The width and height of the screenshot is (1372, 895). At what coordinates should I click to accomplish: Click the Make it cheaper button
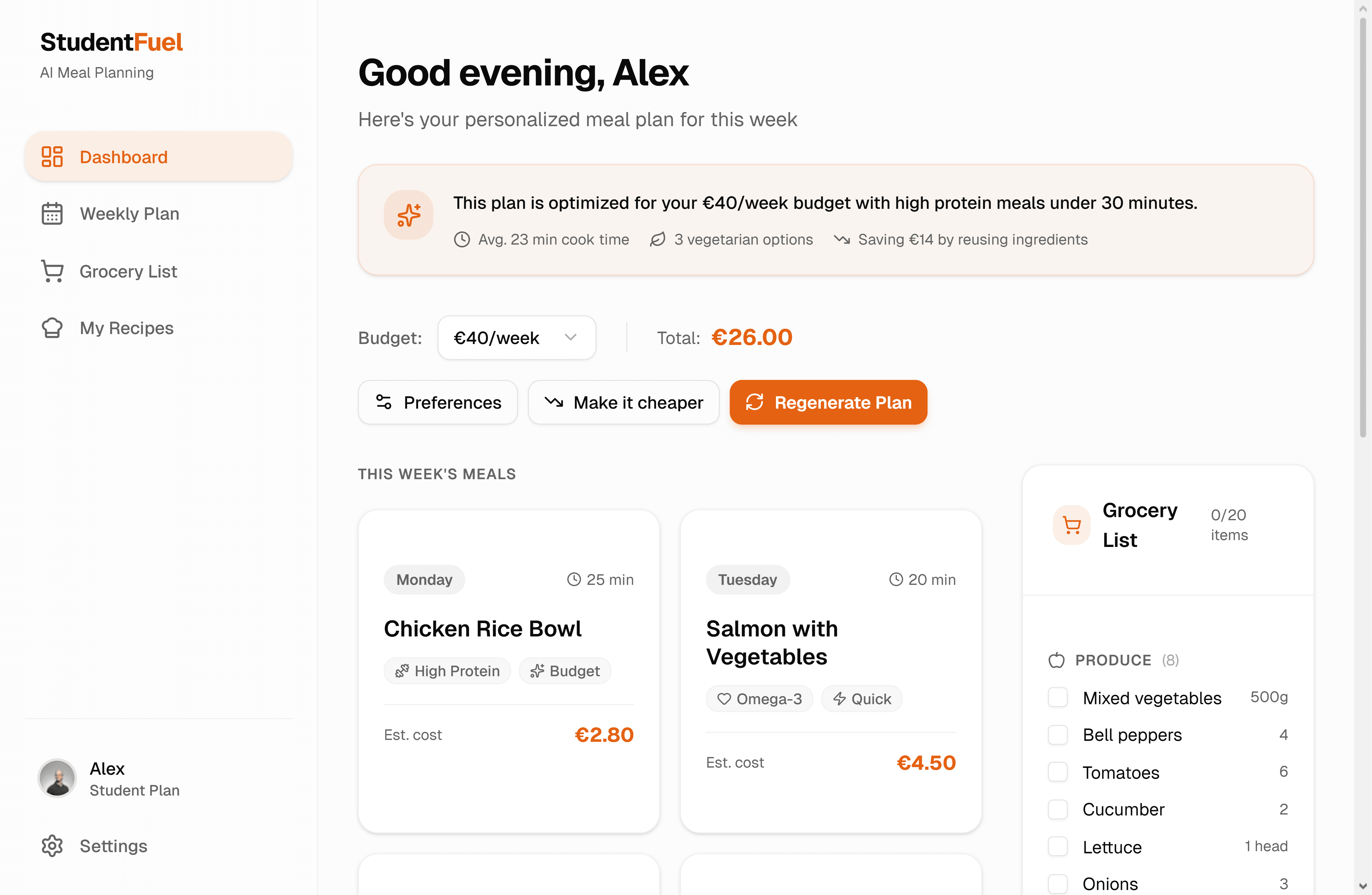tap(623, 402)
